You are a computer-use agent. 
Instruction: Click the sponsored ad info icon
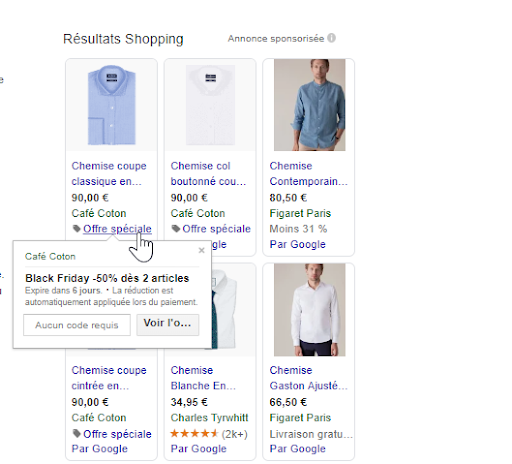tap(331, 38)
